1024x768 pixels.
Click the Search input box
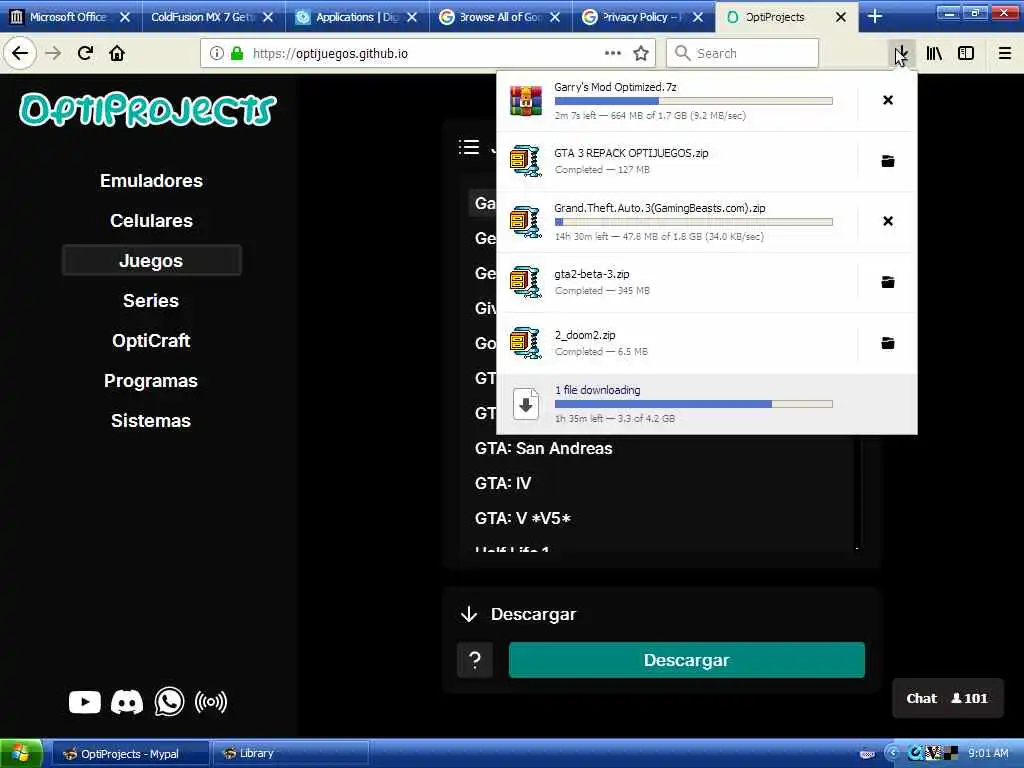743,54
